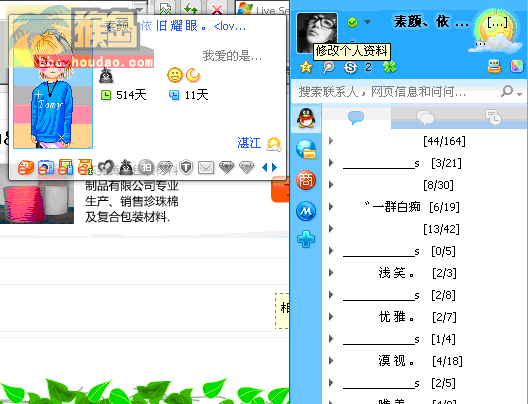Click the blue S search icon
Image resolution: width=528 pixels, height=404 pixels.
[350, 67]
